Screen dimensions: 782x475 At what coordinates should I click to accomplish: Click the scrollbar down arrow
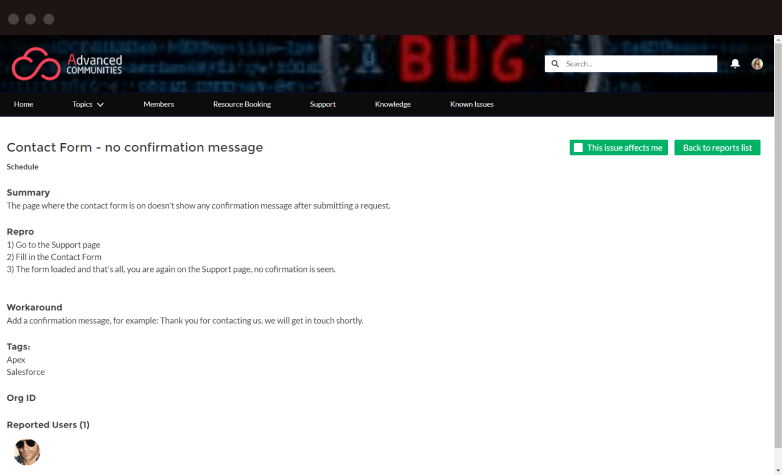coord(778,470)
